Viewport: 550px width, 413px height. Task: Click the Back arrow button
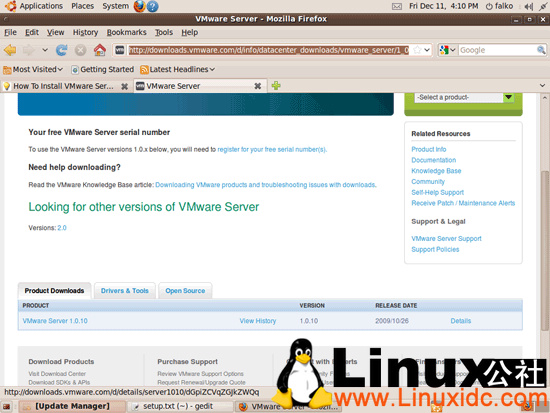pyautogui.click(x=10, y=50)
